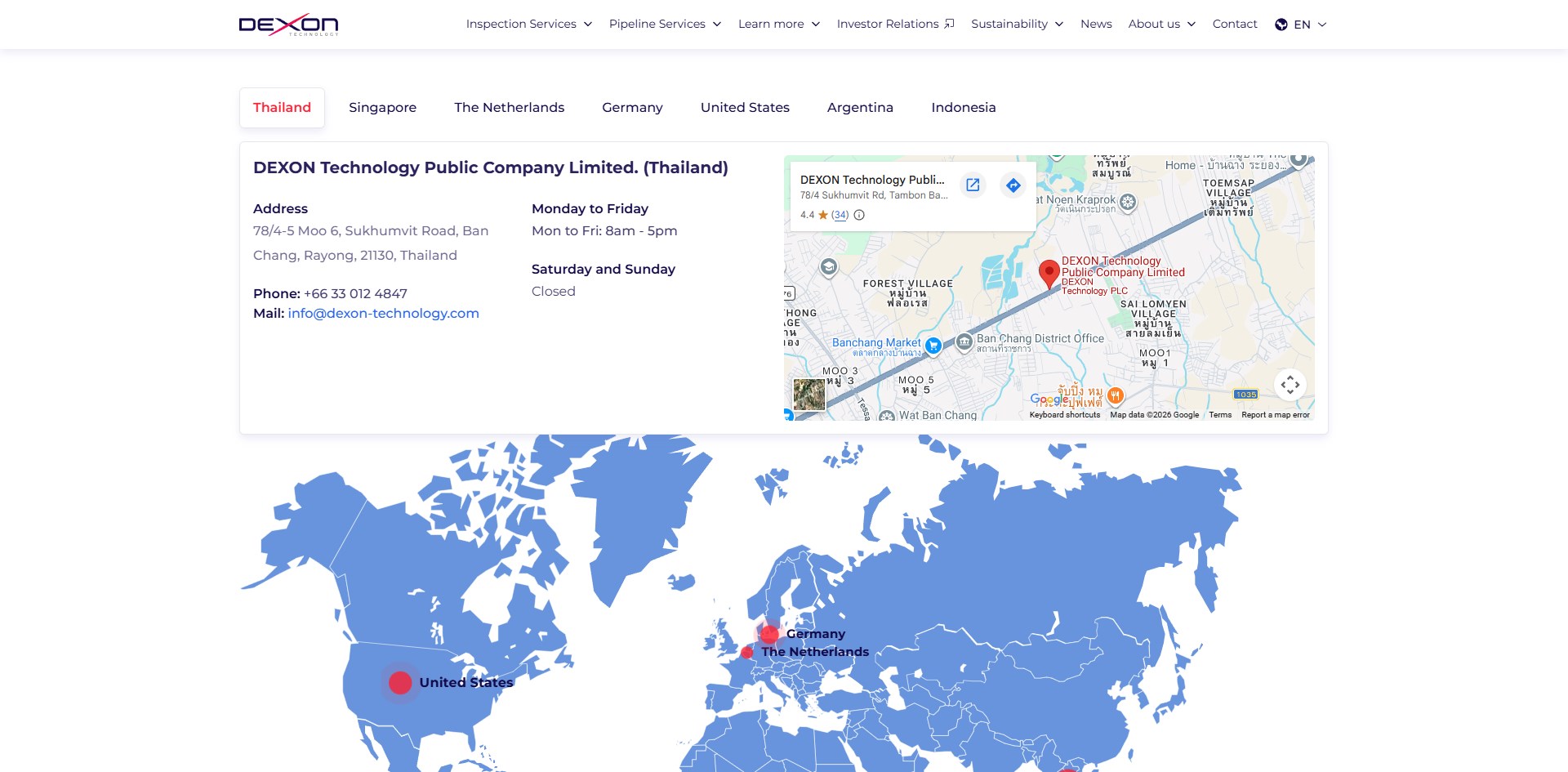The width and height of the screenshot is (1568, 772).
Task: Click the Noen Kraprok temple pin
Action: pos(1128,202)
